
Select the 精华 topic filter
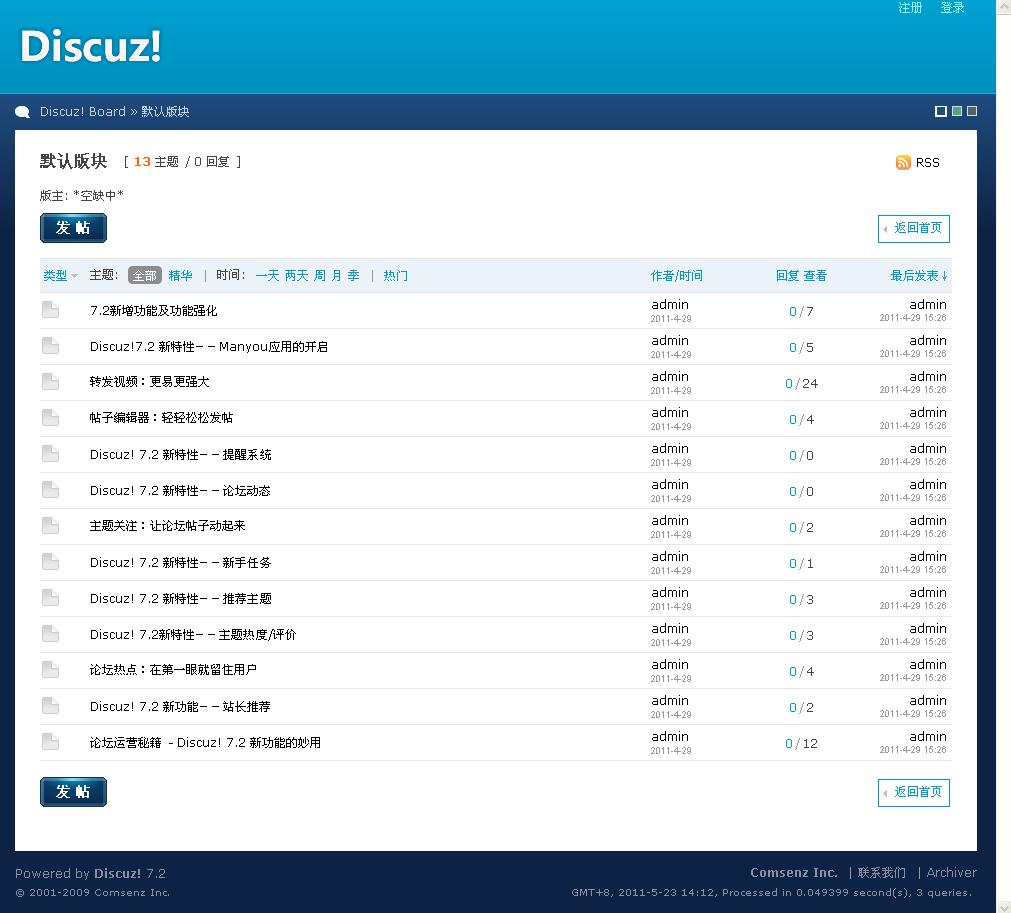click(x=181, y=276)
